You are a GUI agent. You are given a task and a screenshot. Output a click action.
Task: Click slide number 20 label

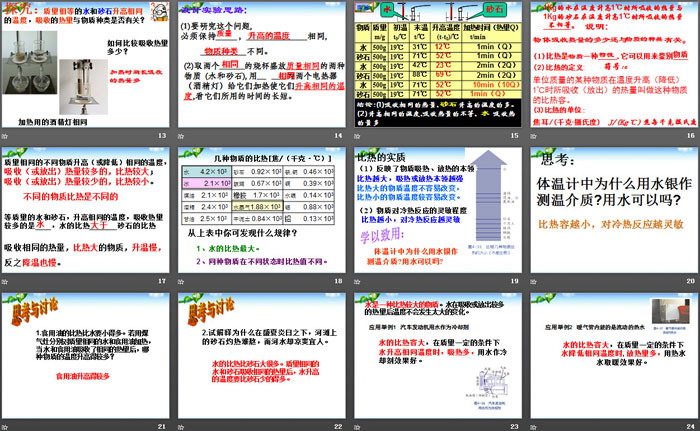tap(691, 281)
